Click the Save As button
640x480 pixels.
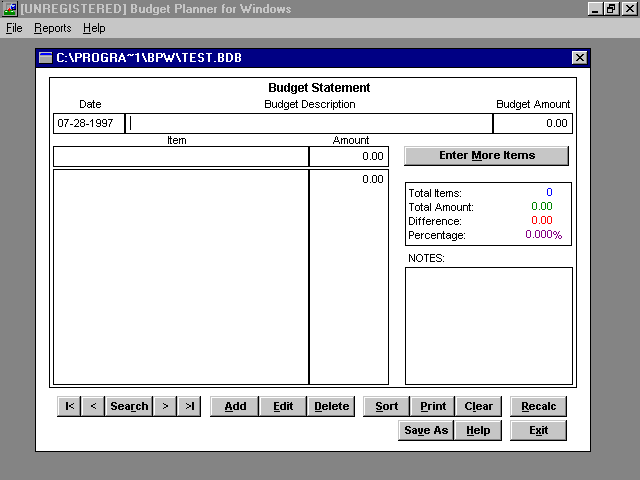tap(425, 430)
